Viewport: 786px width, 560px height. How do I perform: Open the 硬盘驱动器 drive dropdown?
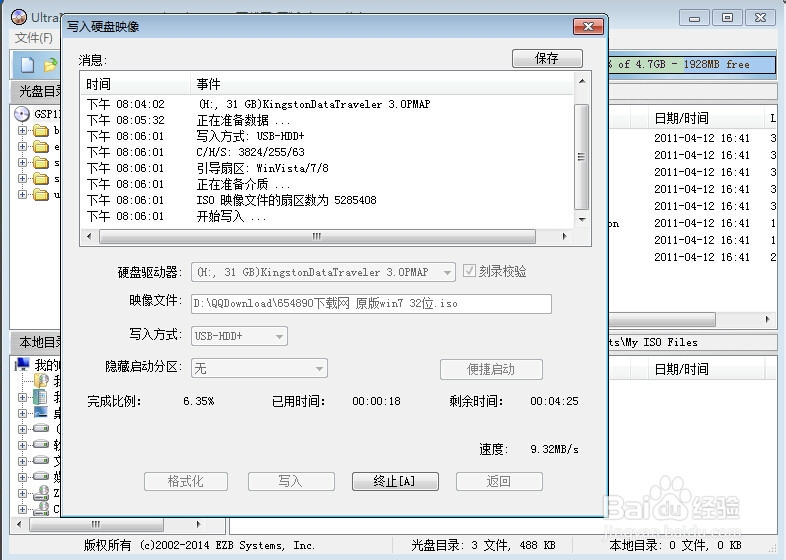[x=447, y=273]
